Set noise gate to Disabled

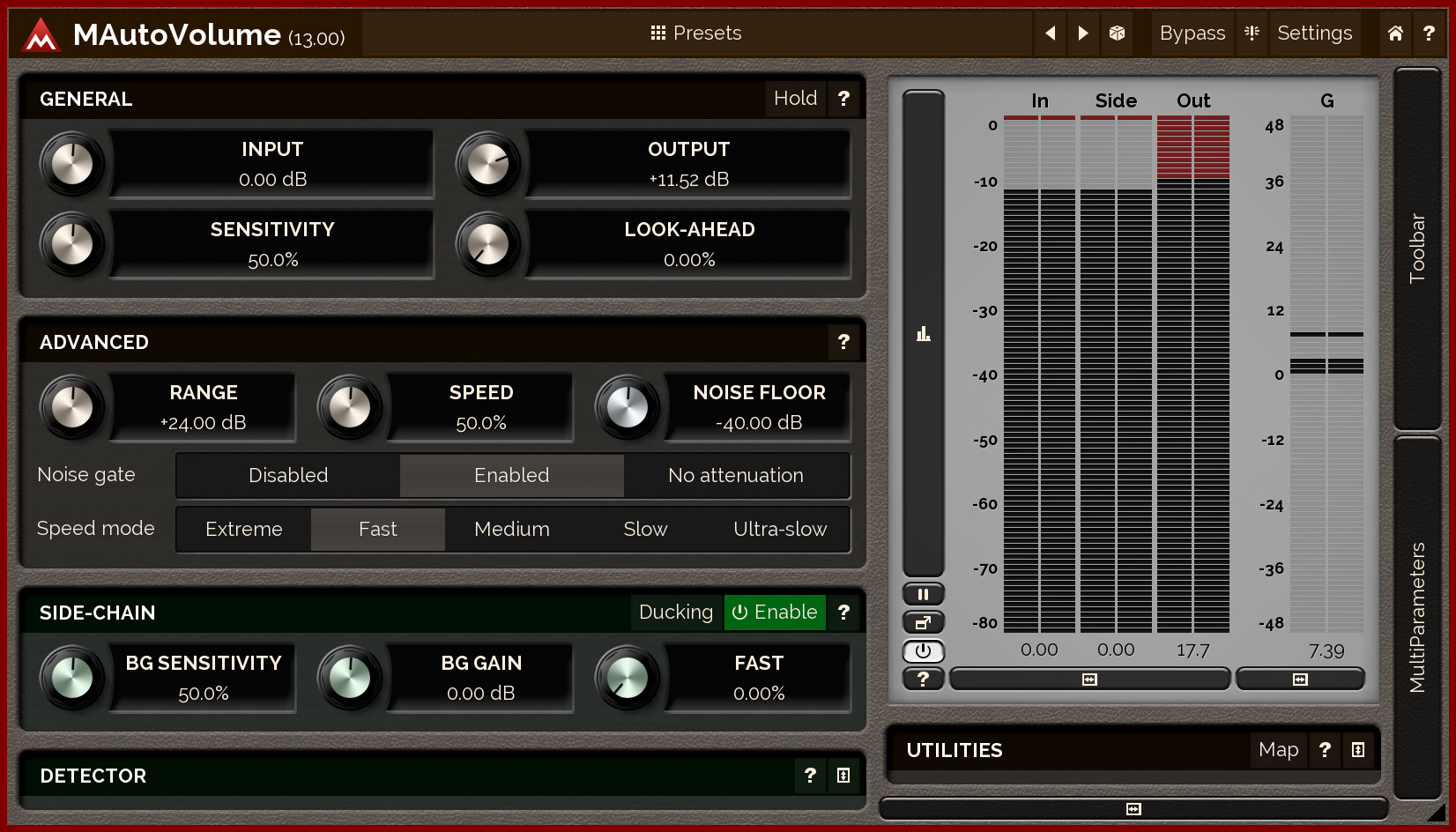(x=288, y=476)
